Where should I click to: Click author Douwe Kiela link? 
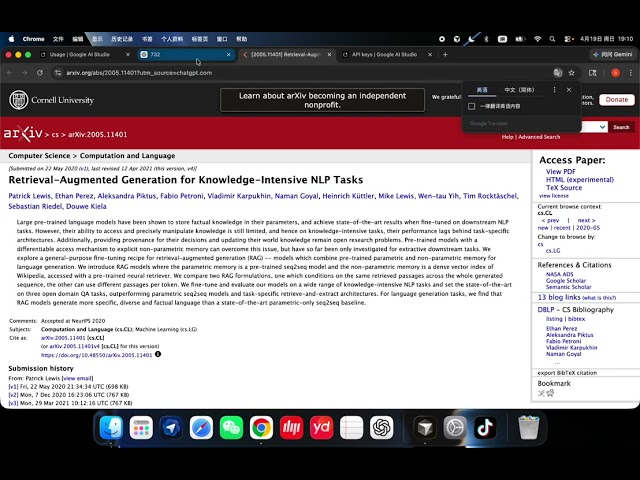(x=86, y=206)
